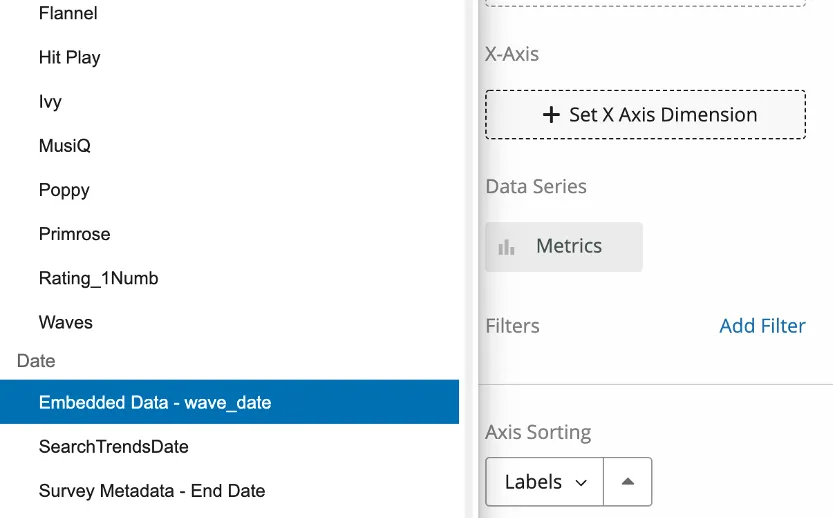The height and width of the screenshot is (518, 833).
Task: Expand the Labels chevron arrow
Action: click(580, 483)
